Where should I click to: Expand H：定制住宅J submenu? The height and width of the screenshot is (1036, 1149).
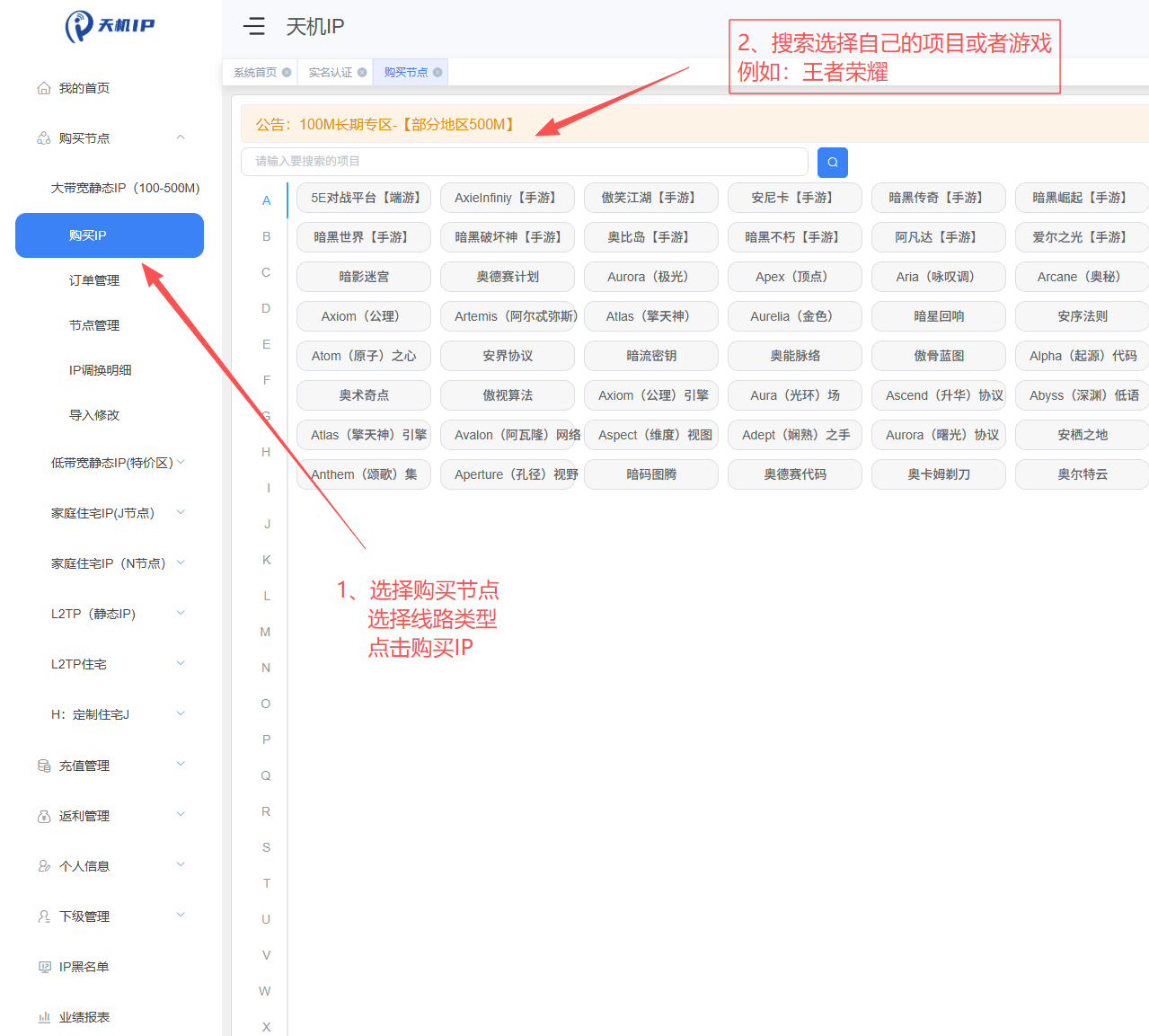(181, 713)
